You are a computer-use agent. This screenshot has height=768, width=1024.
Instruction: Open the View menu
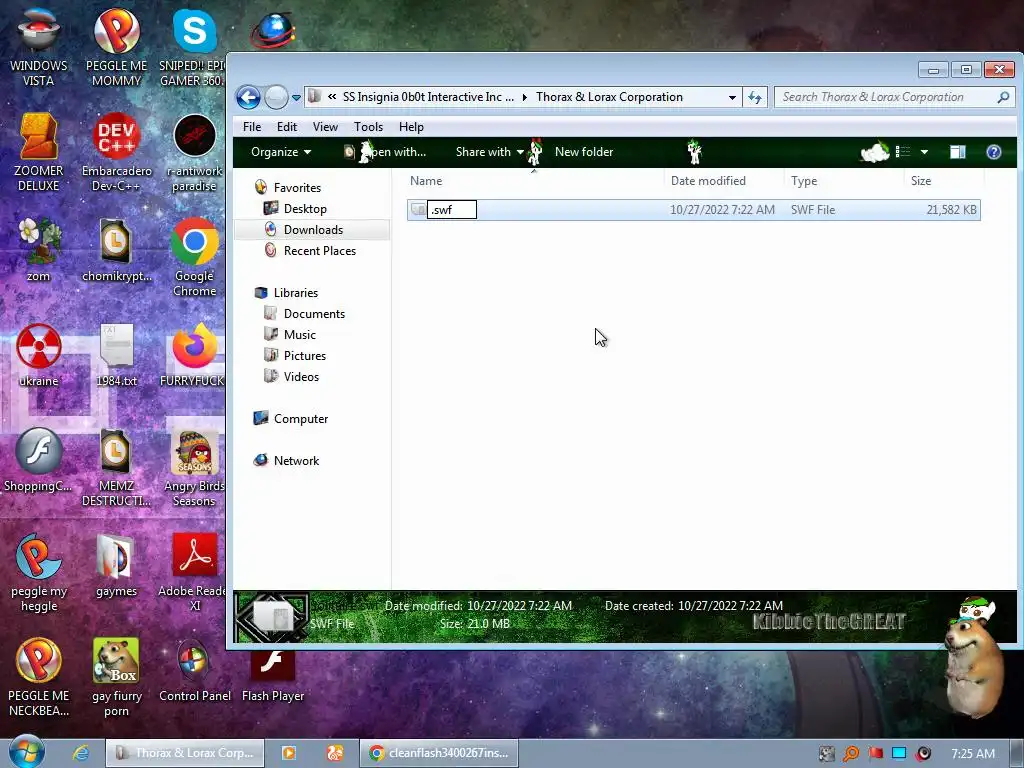click(325, 127)
